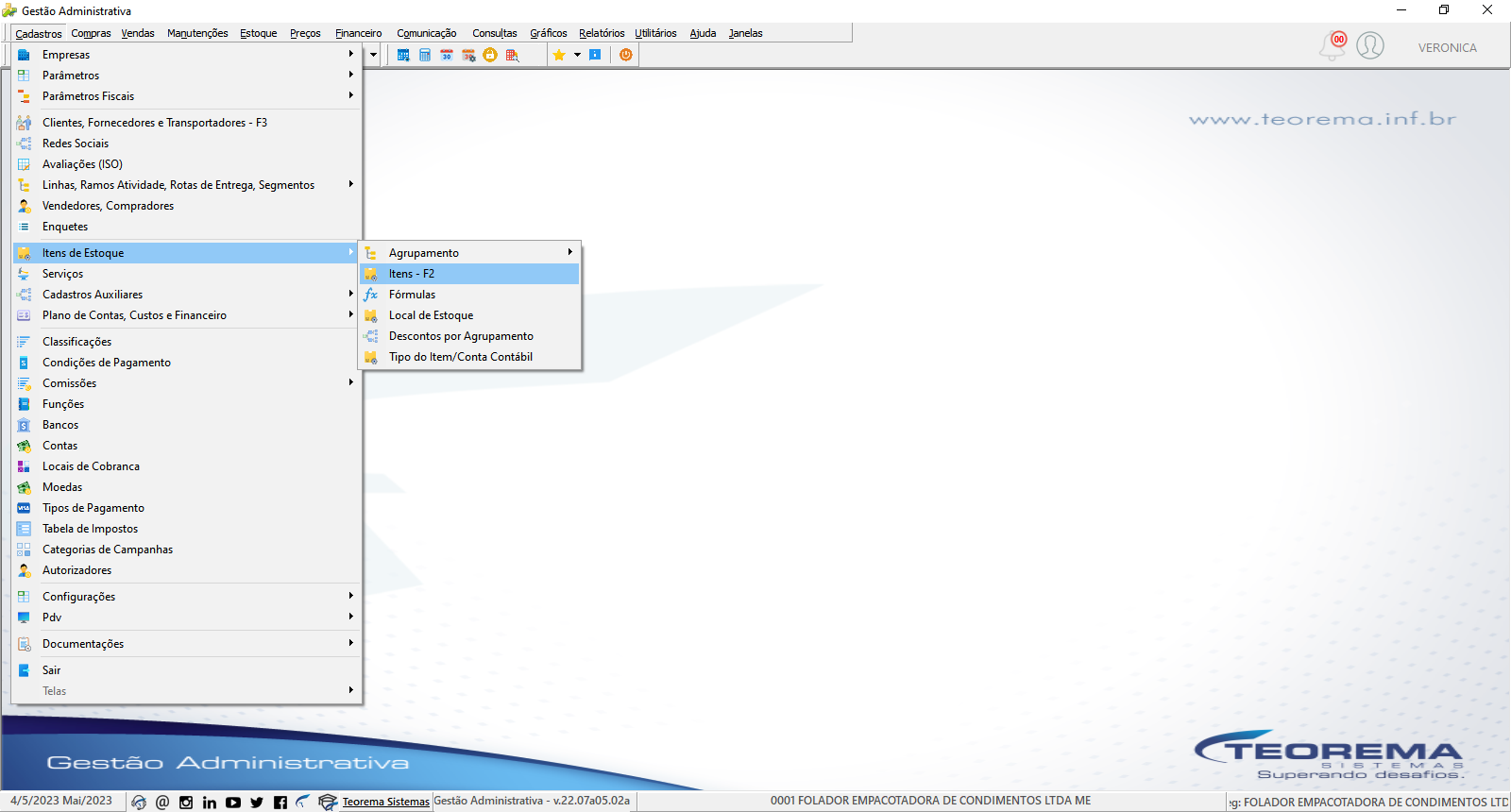Screen dimensions: 1511x812
Task: Open the Consultas menu
Action: coord(495,33)
